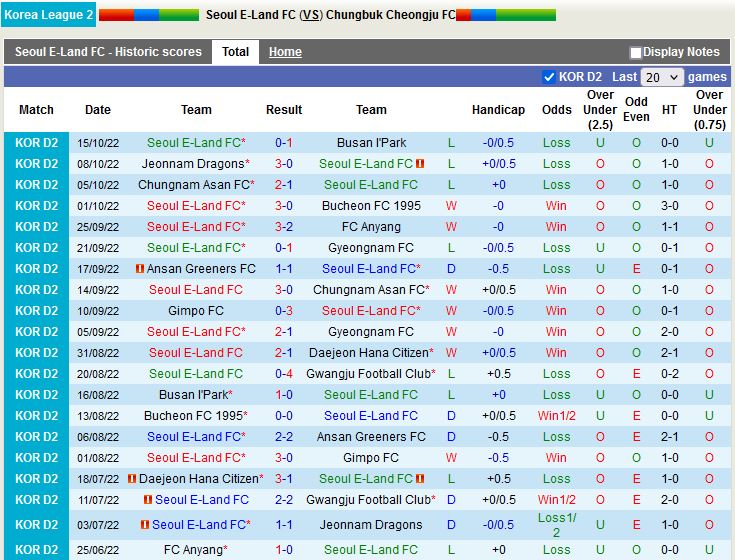Open 0-4 result against Gwangju Football Club

point(284,373)
